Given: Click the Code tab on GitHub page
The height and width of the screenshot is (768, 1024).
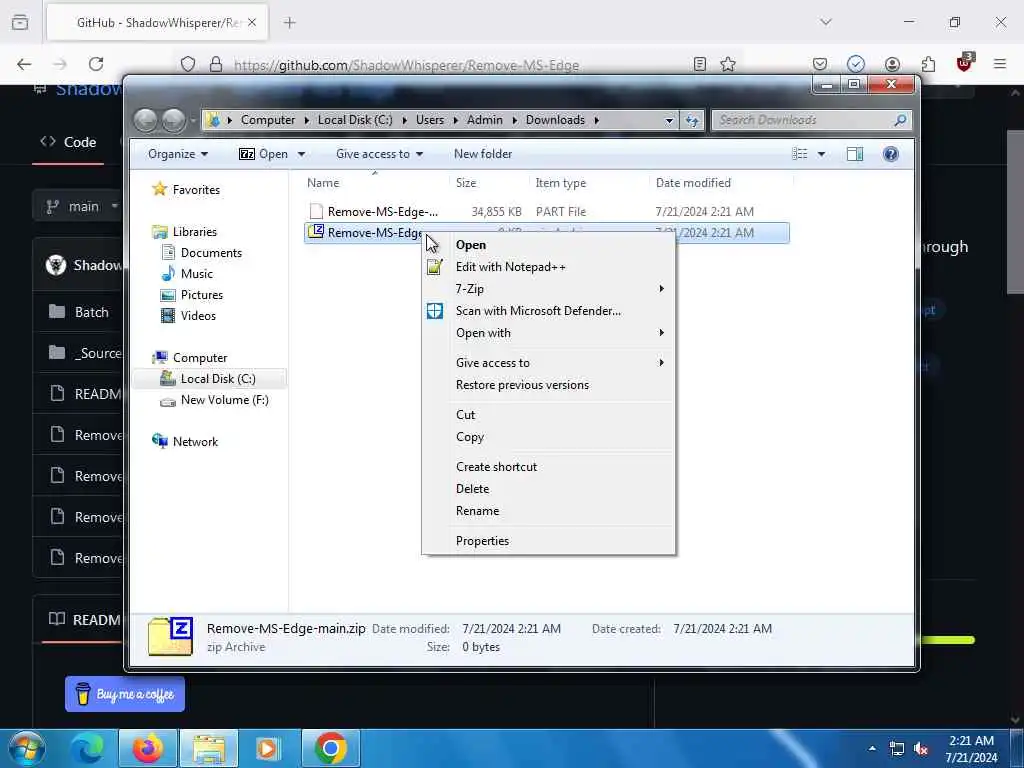Looking at the screenshot, I should [x=69, y=142].
